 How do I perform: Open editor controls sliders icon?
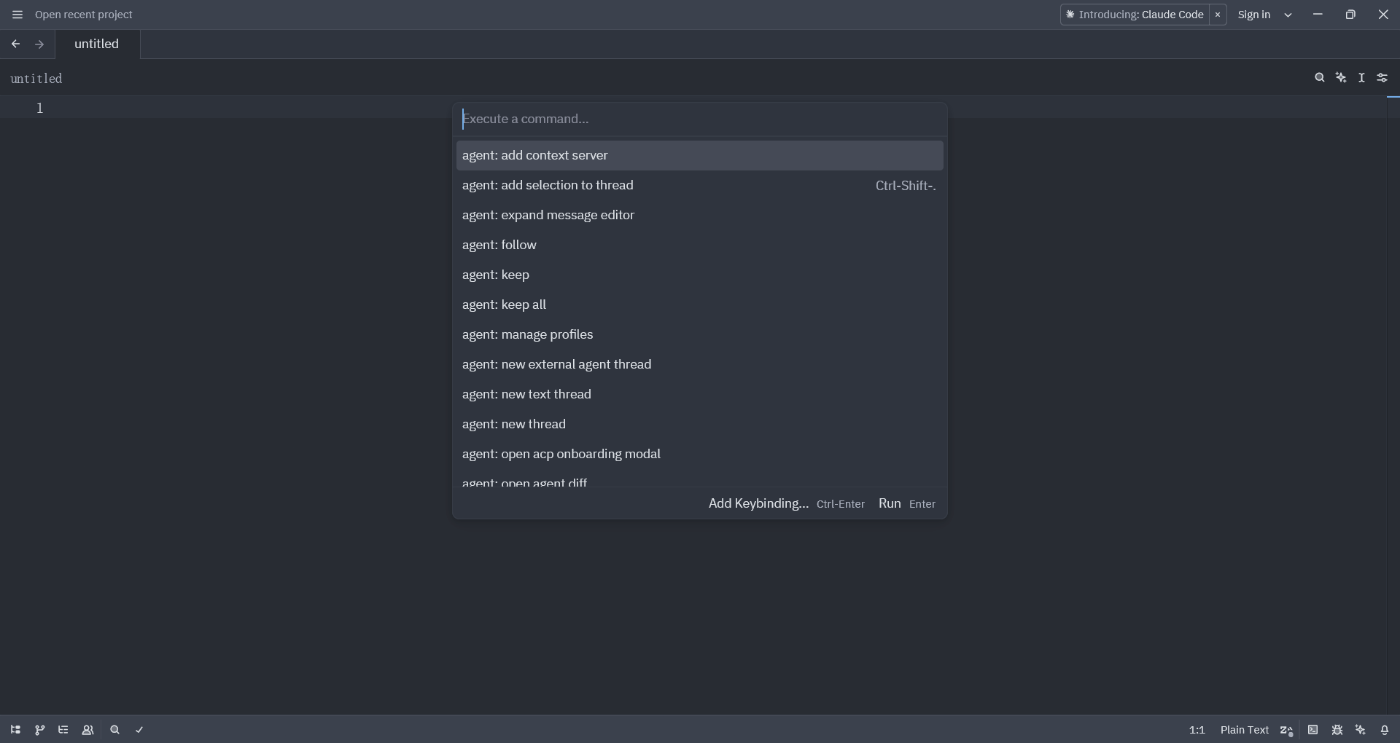1382,78
